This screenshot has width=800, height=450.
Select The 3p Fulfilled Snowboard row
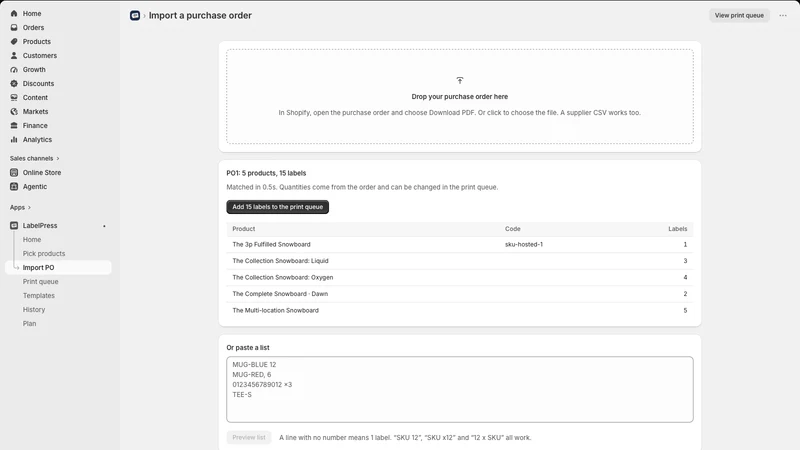pyautogui.click(x=460, y=244)
